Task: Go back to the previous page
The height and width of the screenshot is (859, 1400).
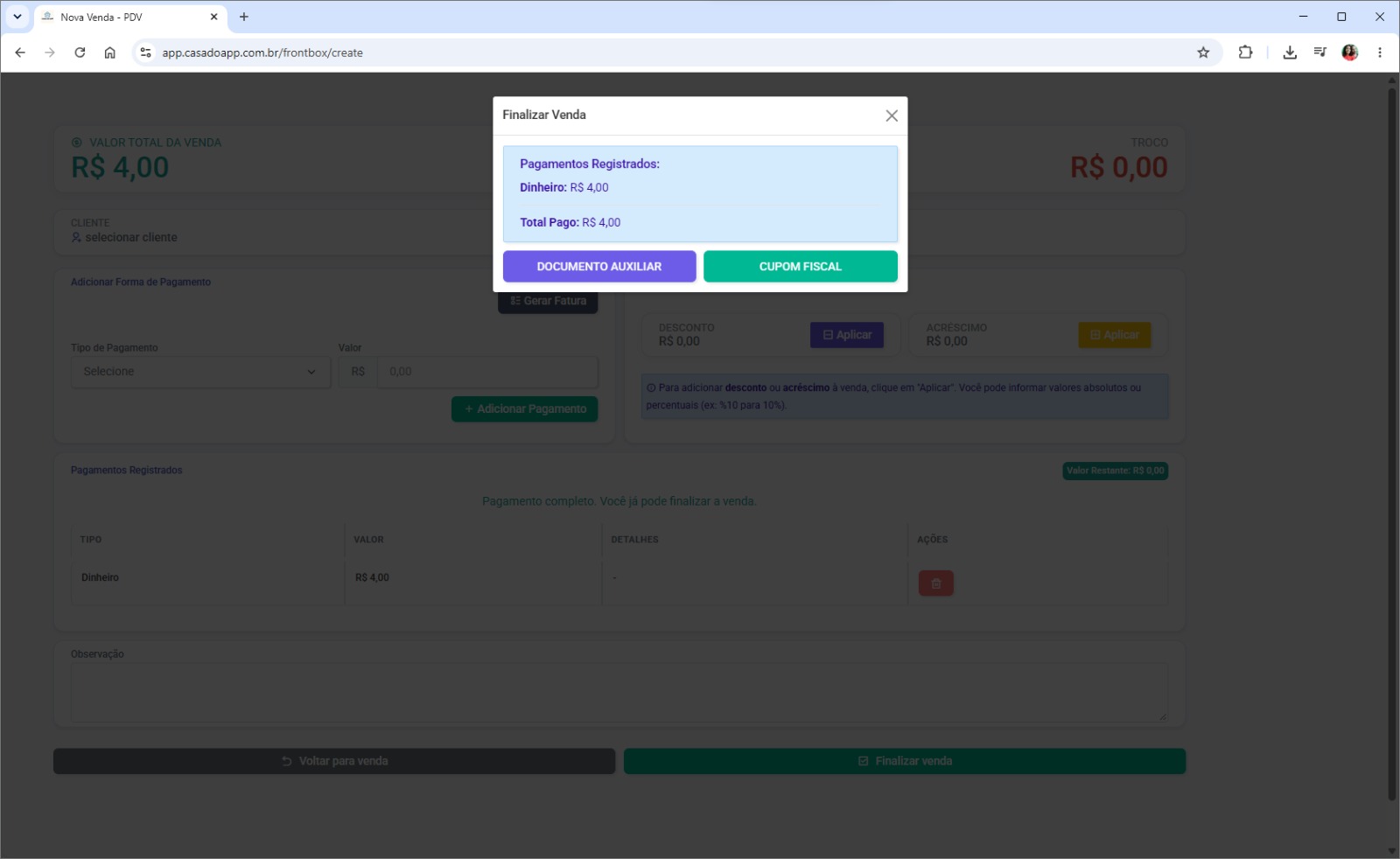Action: click(x=20, y=52)
